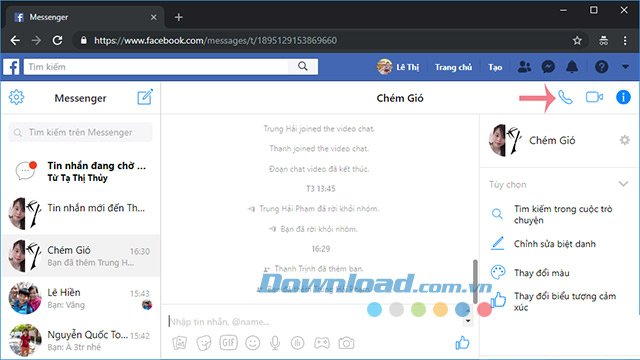Create a poll icon in composer
The width and height of the screenshot is (640, 360).
coord(298,343)
